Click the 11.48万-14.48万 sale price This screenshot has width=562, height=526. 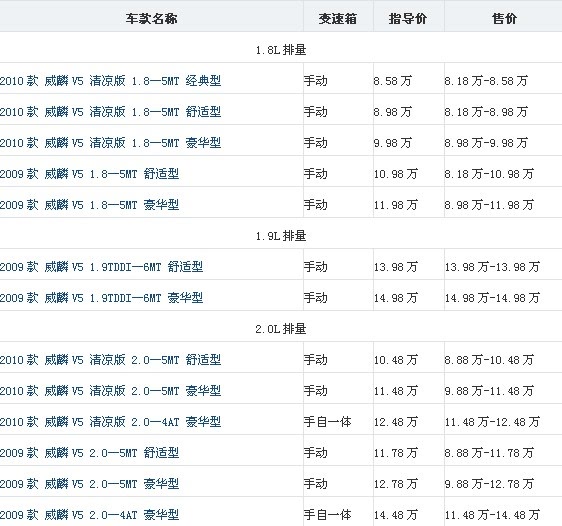pos(492,515)
